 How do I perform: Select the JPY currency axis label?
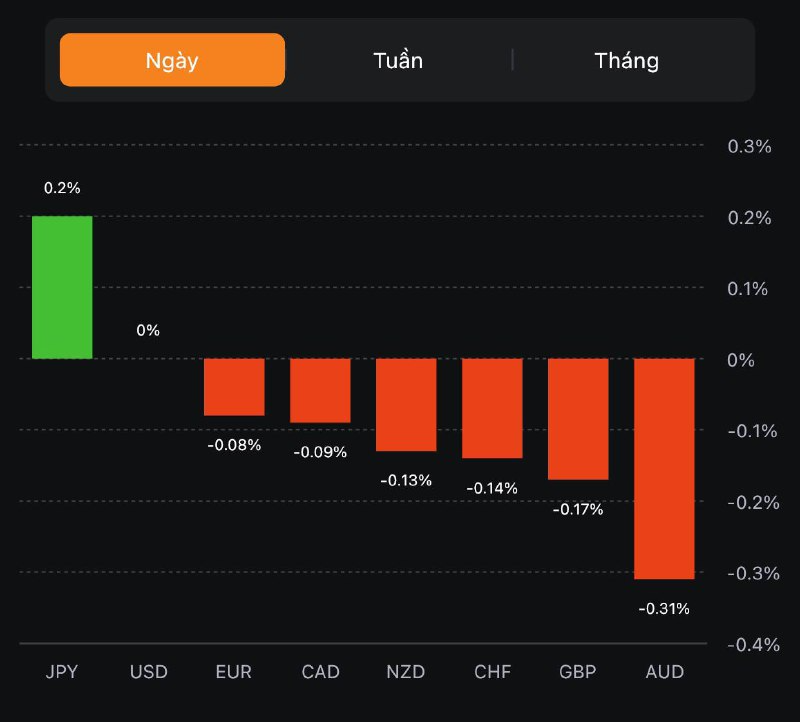[62, 672]
